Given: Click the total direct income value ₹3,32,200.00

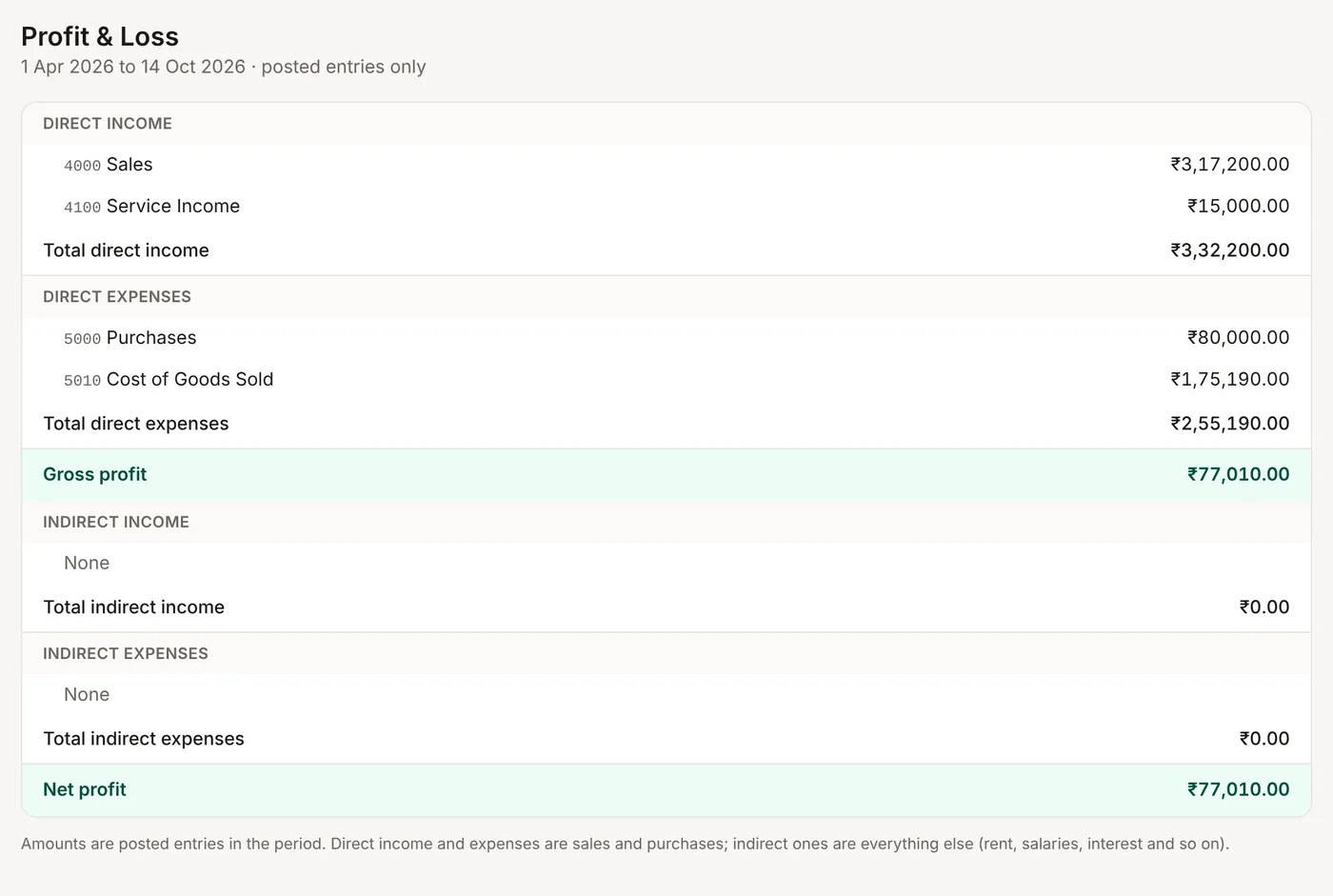Looking at the screenshot, I should (1229, 250).
